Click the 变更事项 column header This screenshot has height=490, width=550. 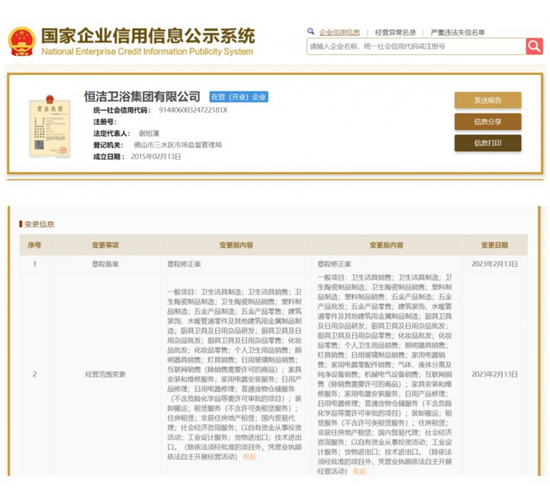click(x=105, y=245)
